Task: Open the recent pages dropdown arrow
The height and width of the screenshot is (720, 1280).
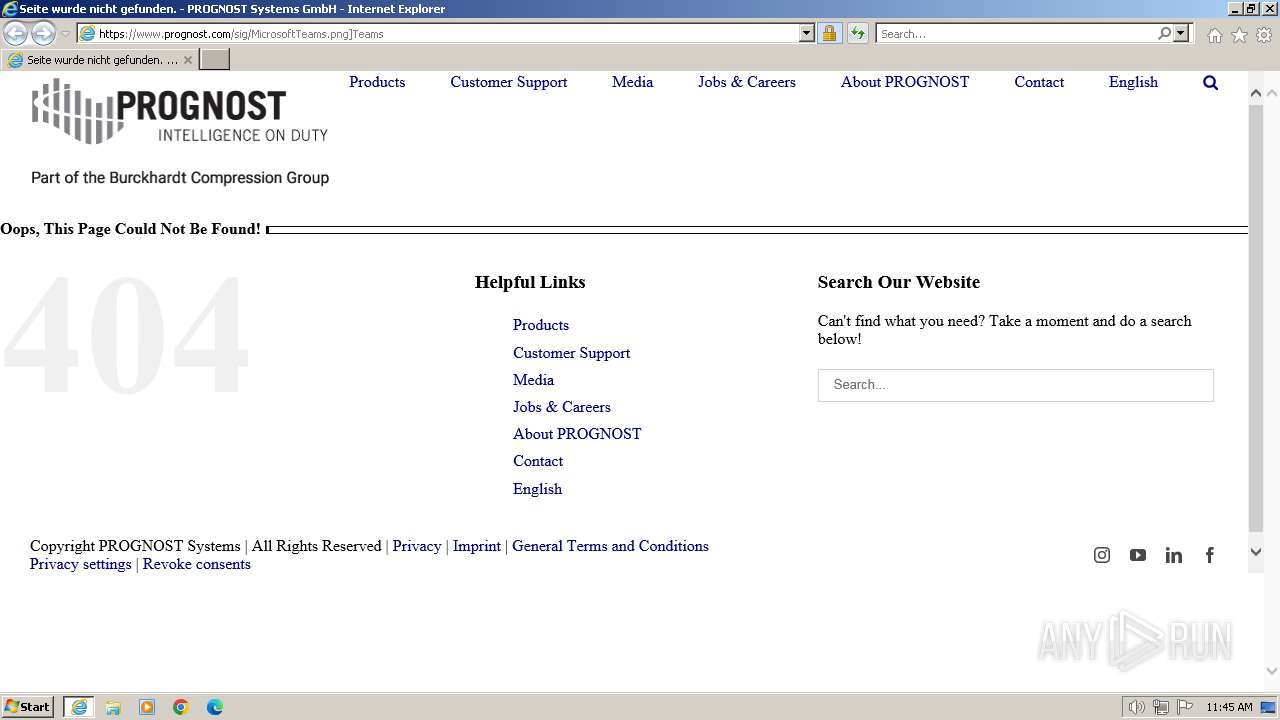Action: click(65, 34)
